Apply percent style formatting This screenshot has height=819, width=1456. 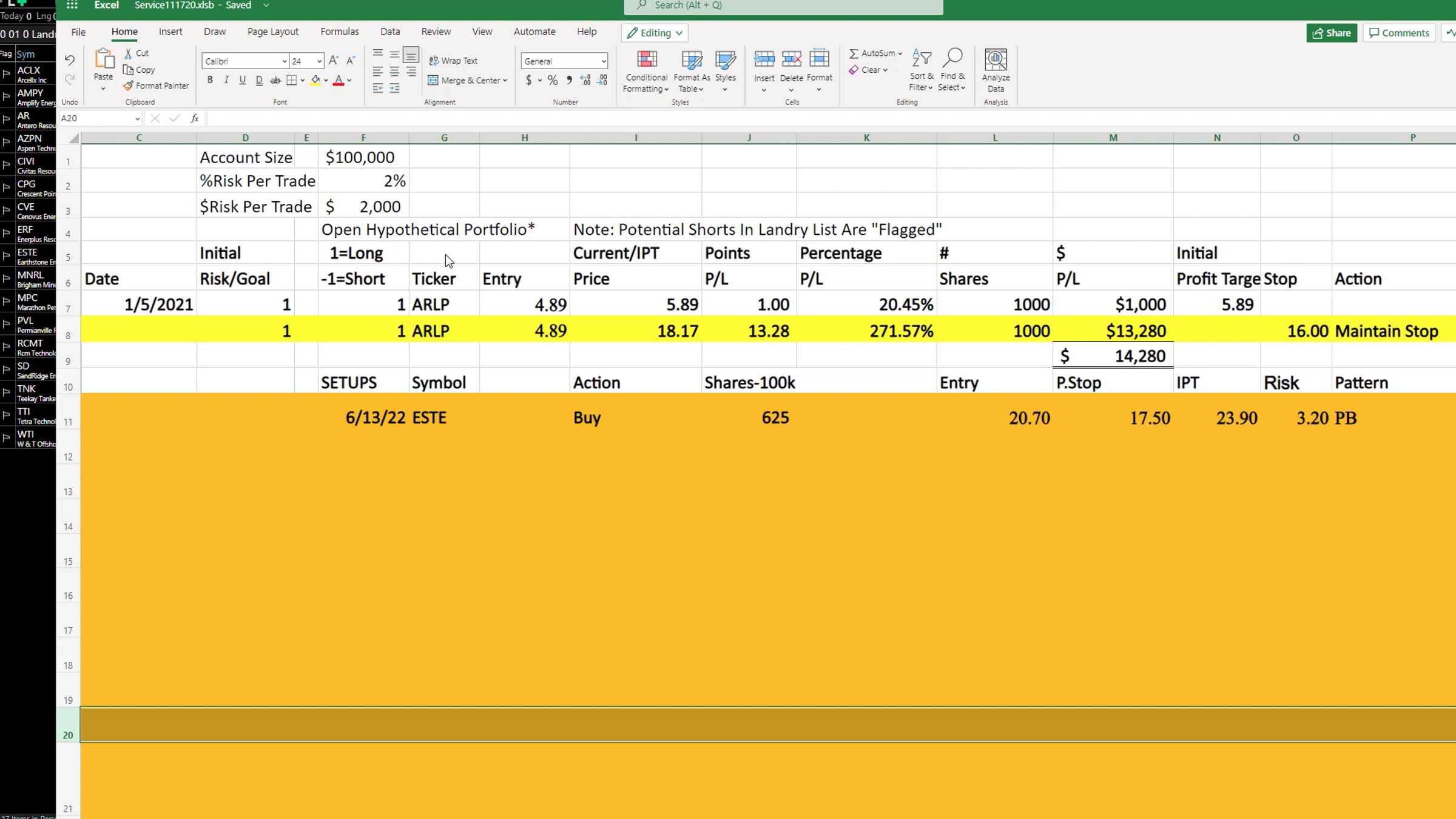point(553,80)
